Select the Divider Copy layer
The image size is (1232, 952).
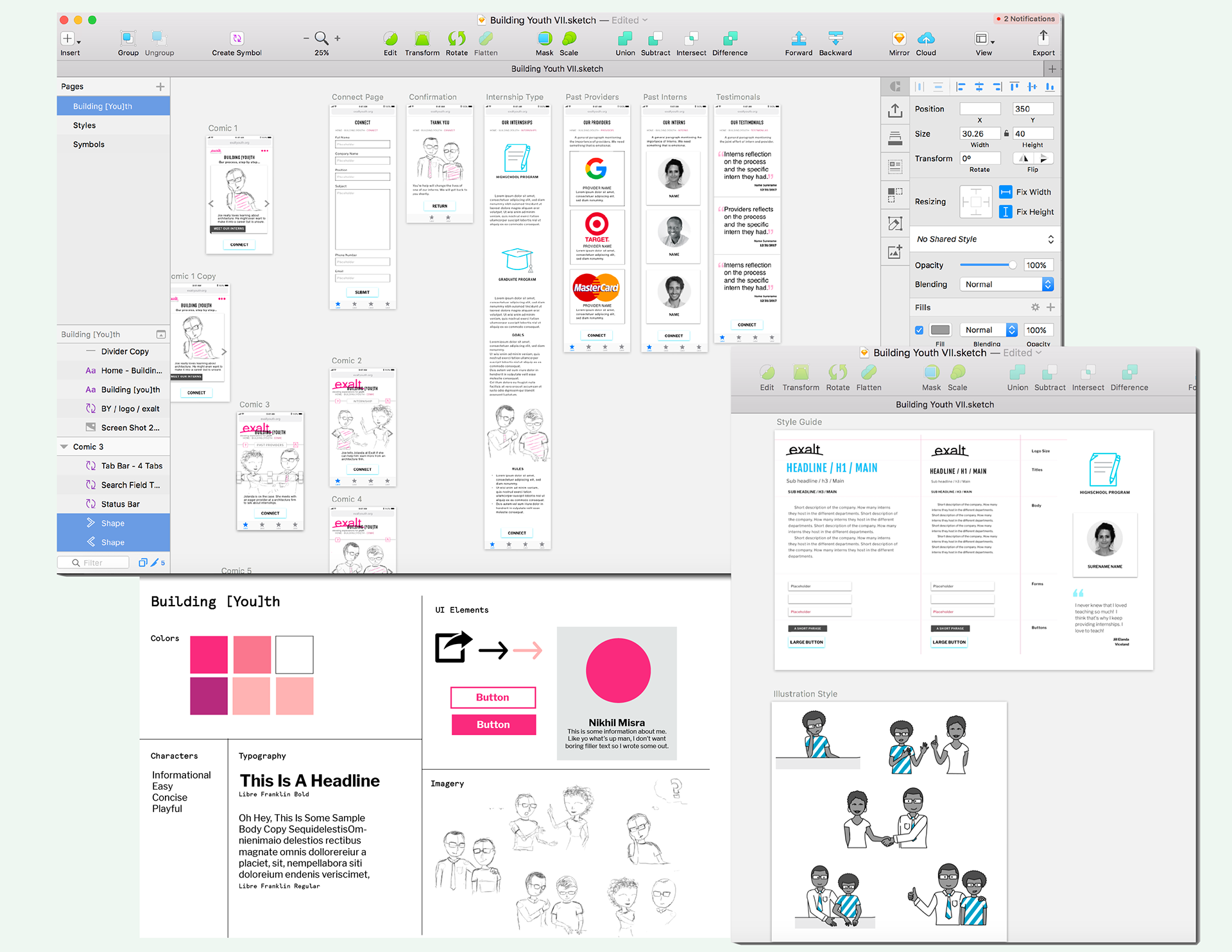[x=114, y=352]
